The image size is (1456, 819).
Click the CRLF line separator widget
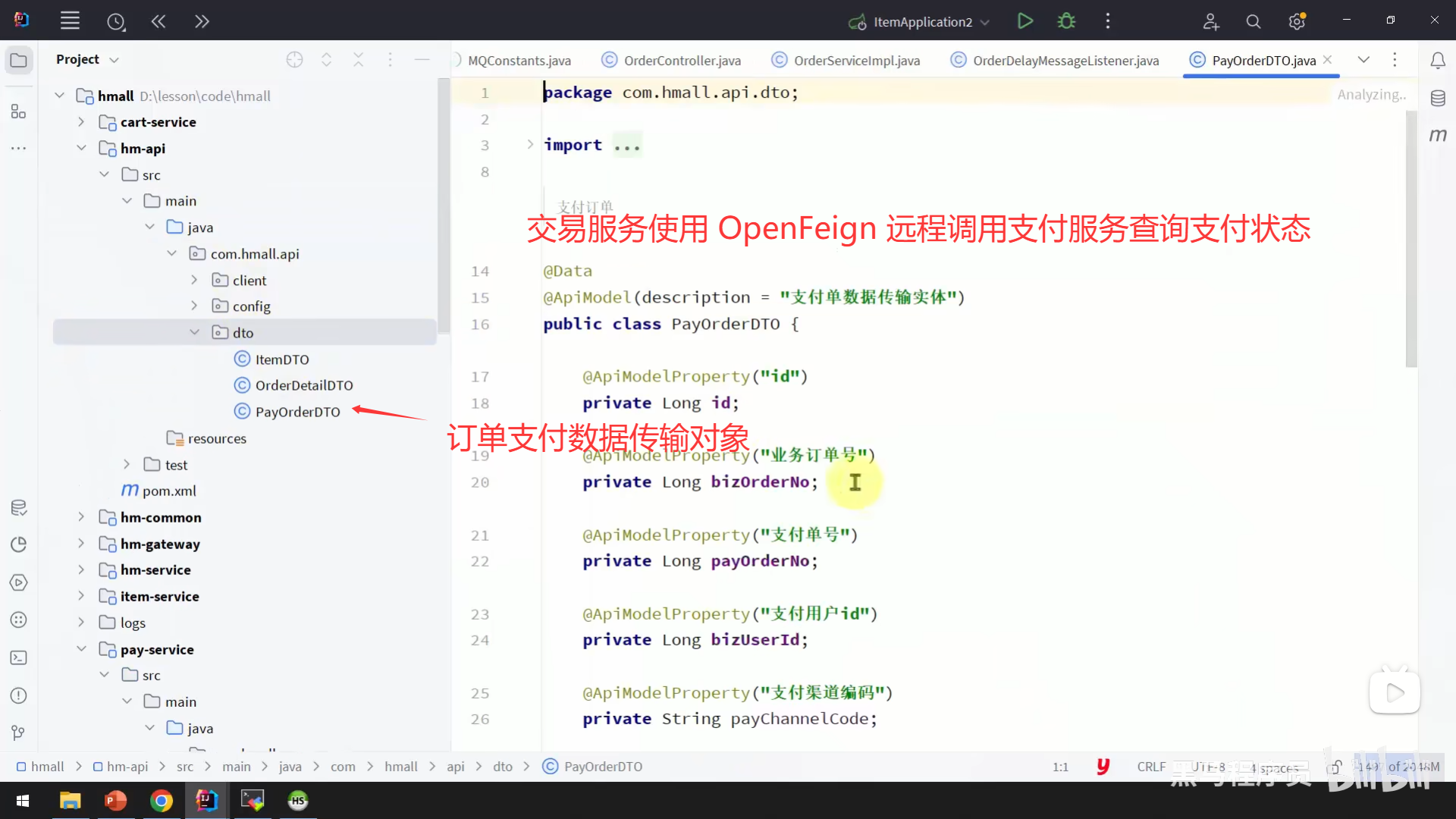(x=1150, y=767)
